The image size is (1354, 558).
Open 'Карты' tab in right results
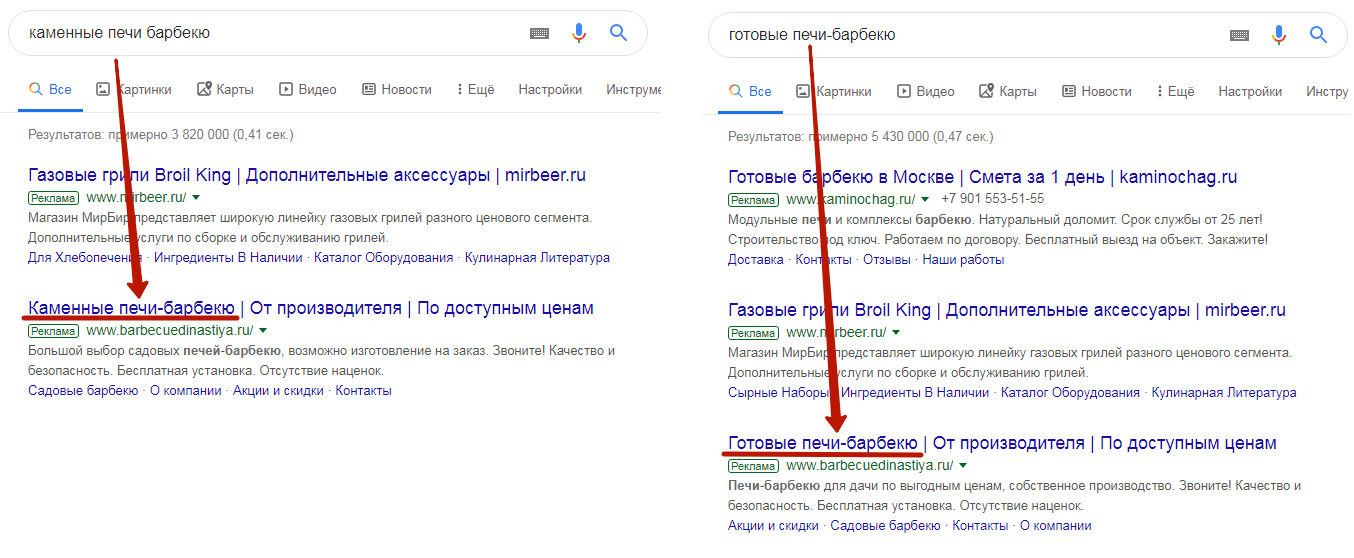pos(1008,91)
